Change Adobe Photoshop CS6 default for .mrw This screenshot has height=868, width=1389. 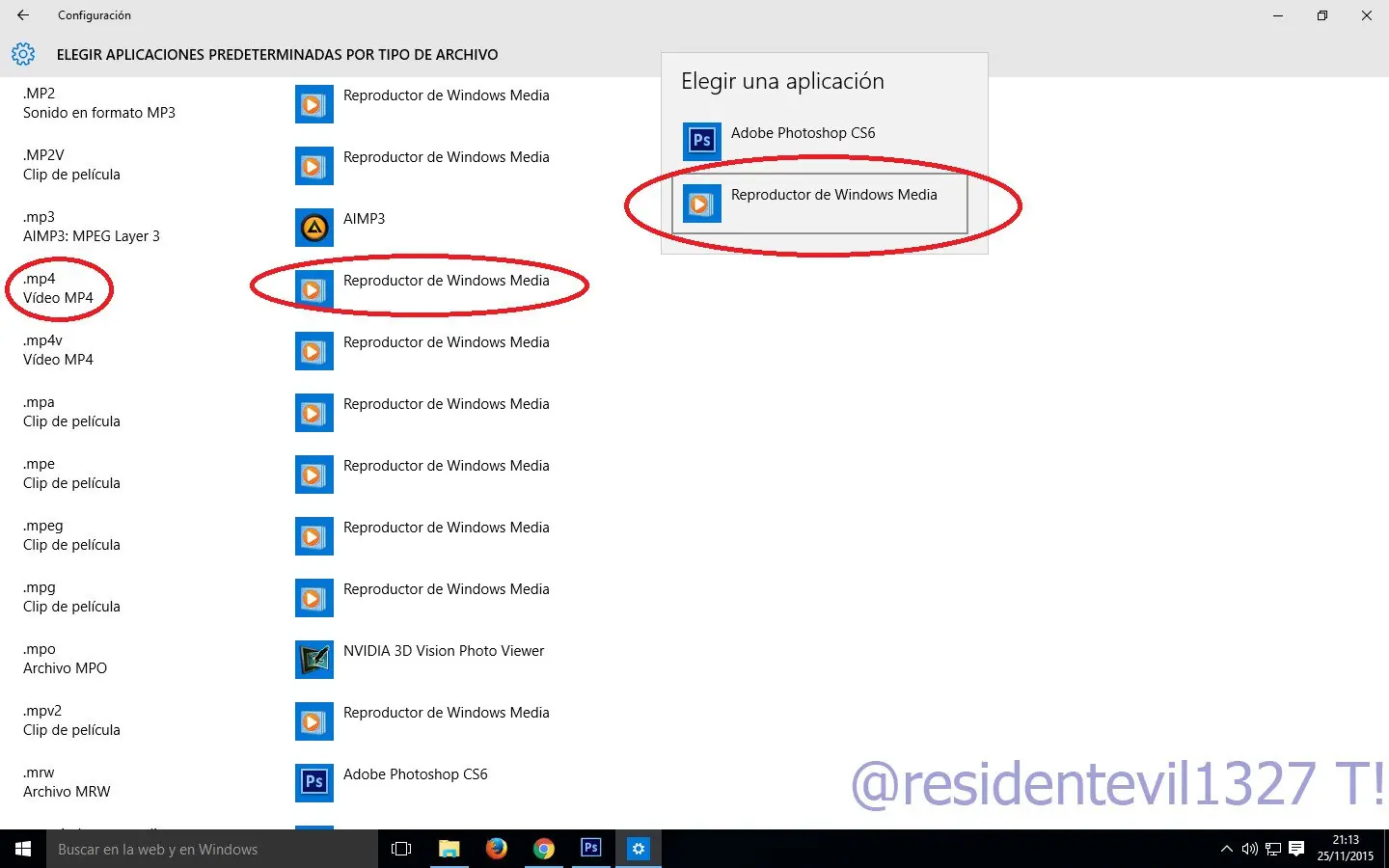pos(392,783)
